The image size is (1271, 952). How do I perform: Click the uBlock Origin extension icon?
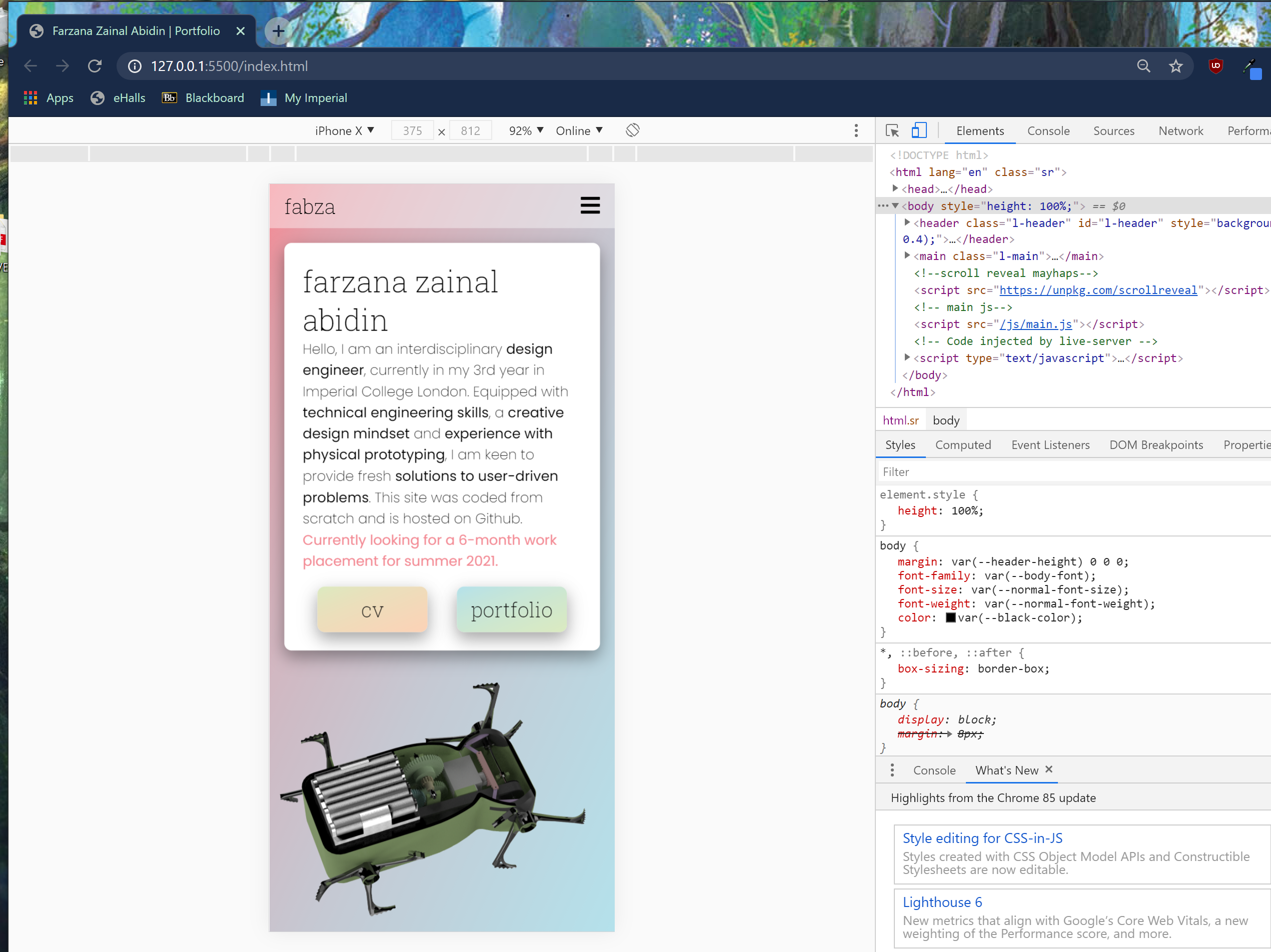pyautogui.click(x=1215, y=66)
